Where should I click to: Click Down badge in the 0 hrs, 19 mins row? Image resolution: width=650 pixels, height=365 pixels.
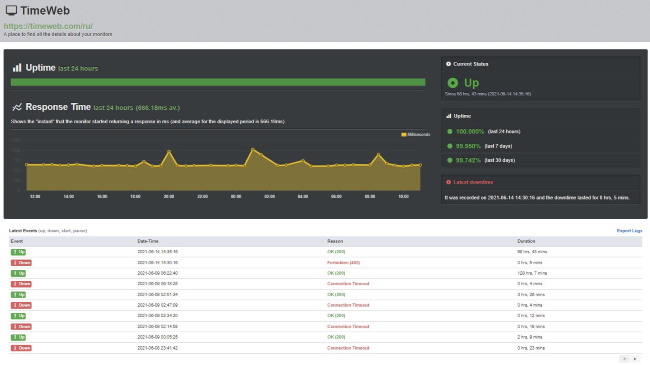(21, 326)
